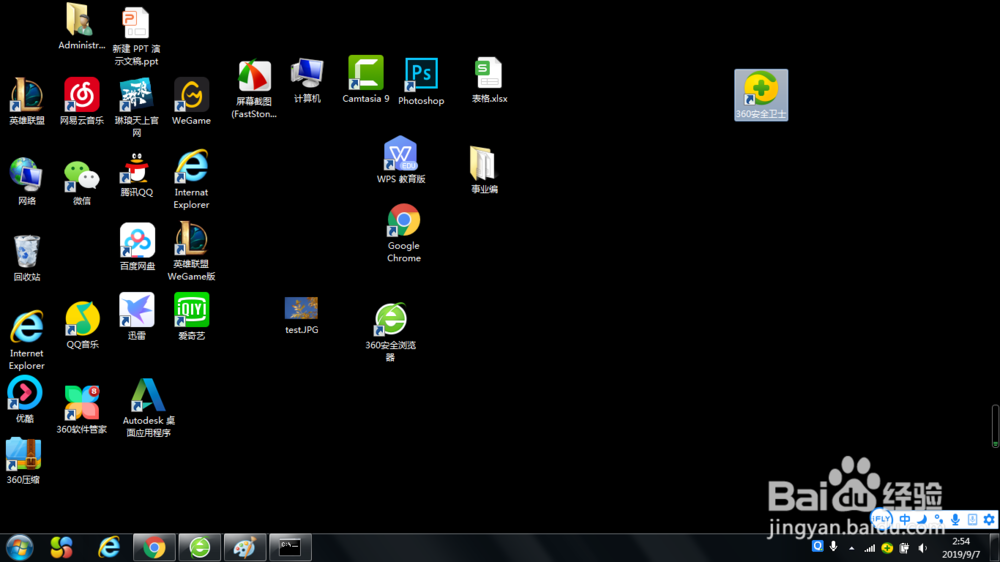1000x562 pixels.
Task: Open 360安全卫士 tray icon
Action: pyautogui.click(x=887, y=548)
